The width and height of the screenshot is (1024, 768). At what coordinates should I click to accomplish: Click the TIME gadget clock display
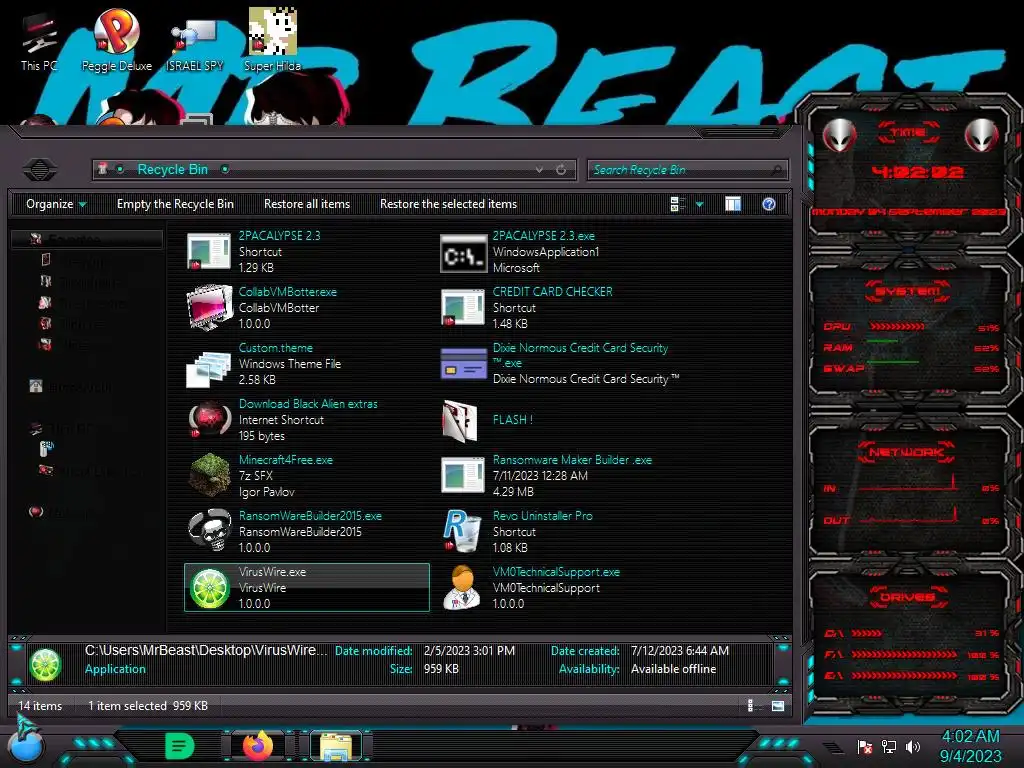click(x=917, y=172)
